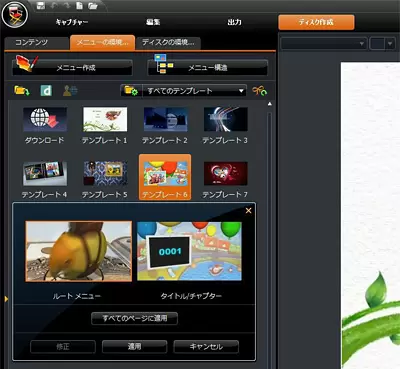Click the import templates folder icon
The image size is (400, 369).
pyautogui.click(x=22, y=90)
